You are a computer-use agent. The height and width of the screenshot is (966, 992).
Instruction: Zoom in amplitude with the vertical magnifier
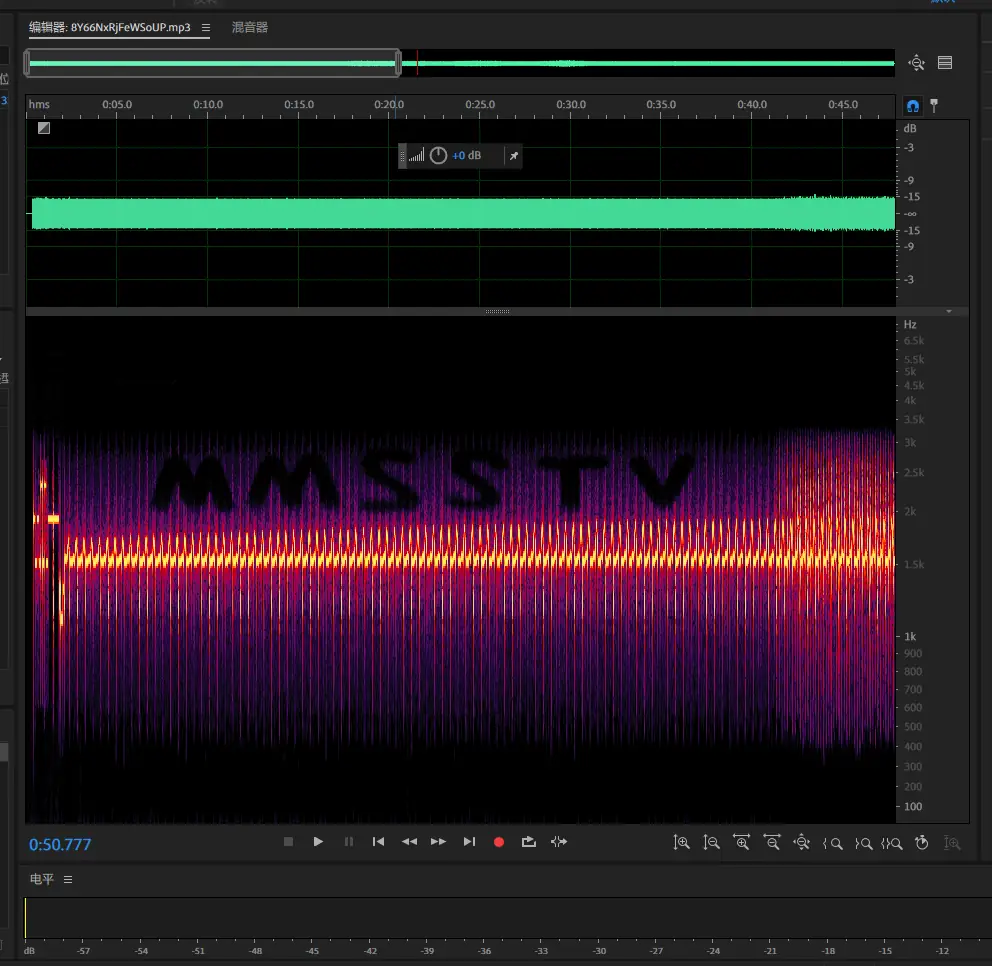(681, 843)
